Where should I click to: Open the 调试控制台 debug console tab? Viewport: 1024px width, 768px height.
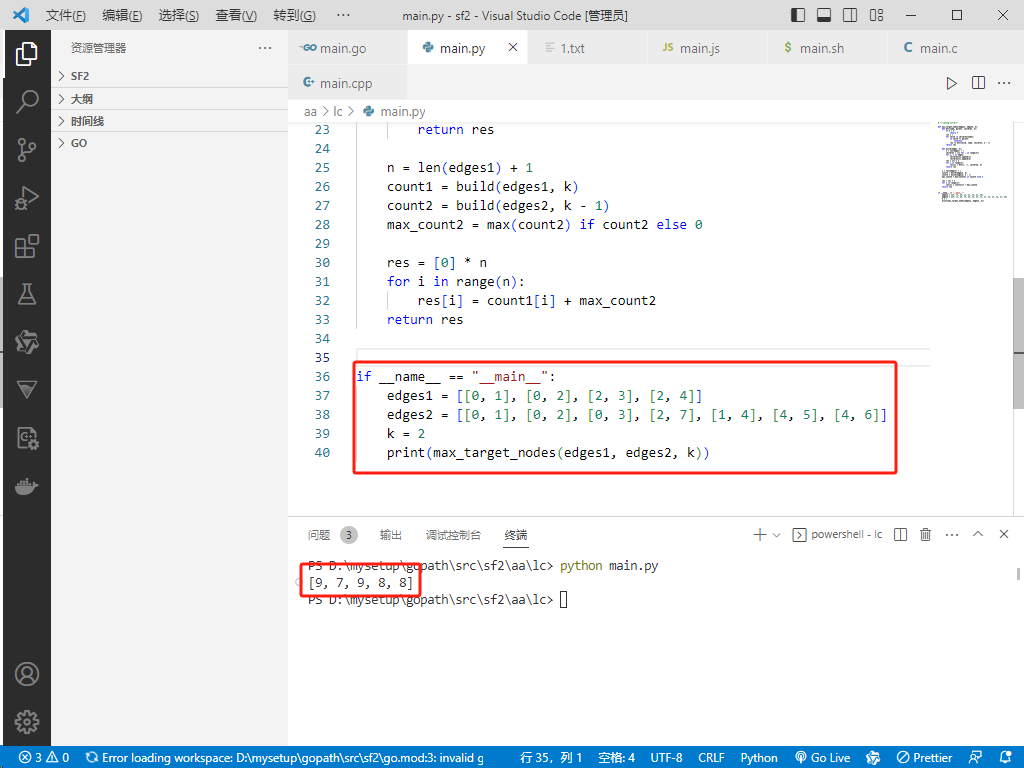(x=453, y=536)
